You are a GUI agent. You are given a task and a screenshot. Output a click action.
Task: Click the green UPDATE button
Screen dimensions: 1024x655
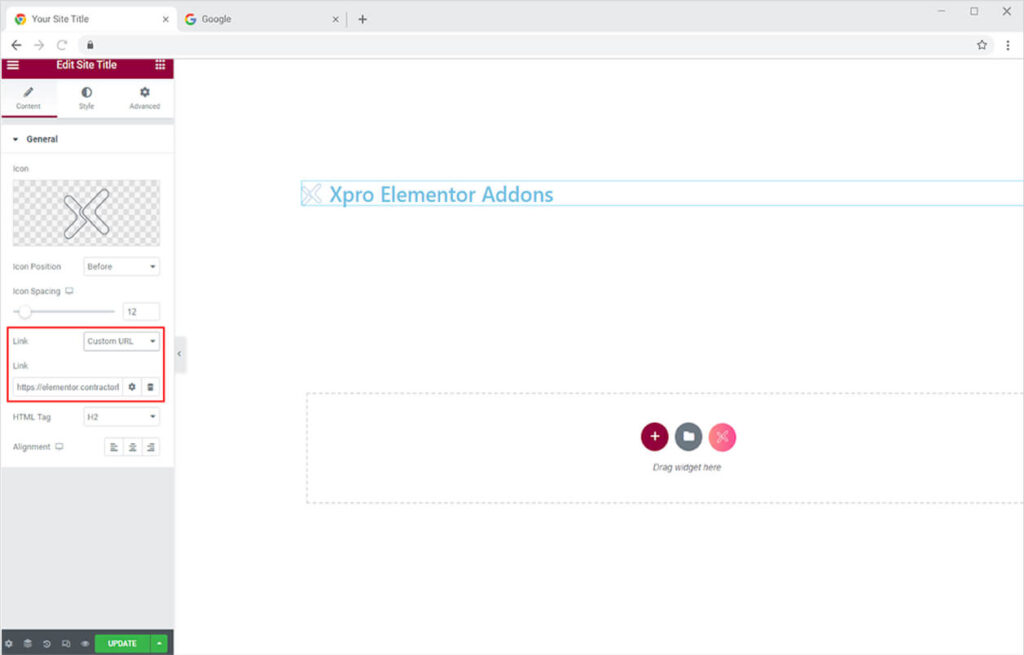point(122,644)
